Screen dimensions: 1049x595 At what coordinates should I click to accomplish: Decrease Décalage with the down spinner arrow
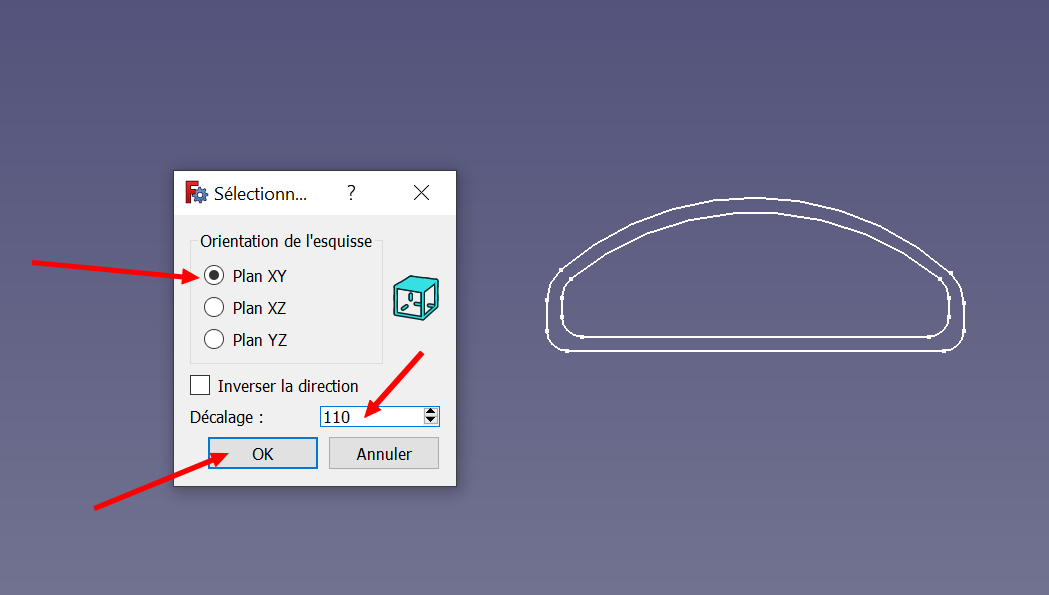(431, 421)
